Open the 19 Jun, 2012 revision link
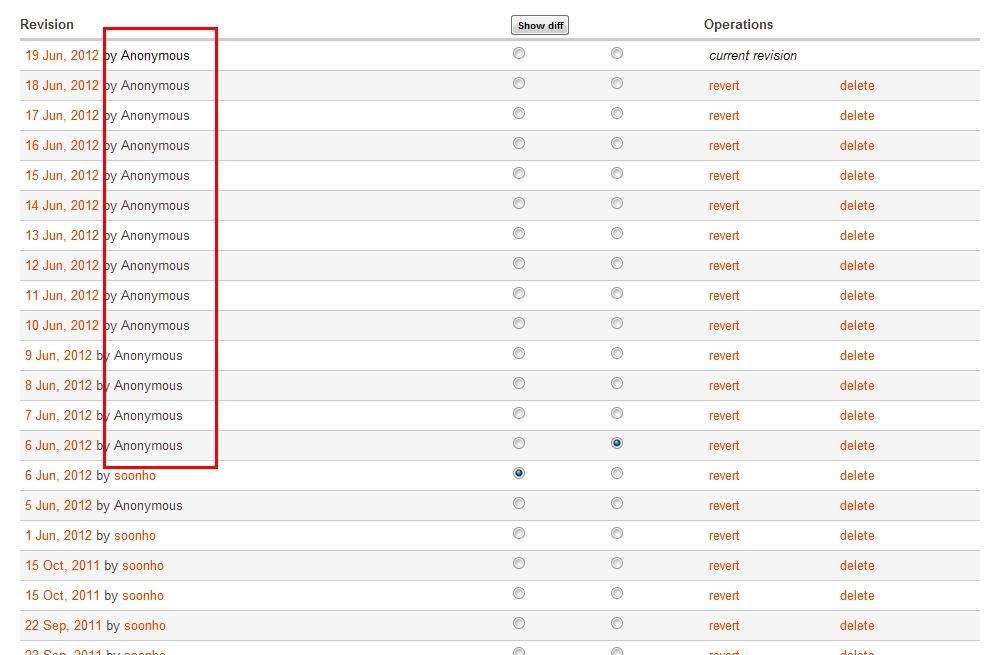This screenshot has height=655, width=1004. [62, 56]
